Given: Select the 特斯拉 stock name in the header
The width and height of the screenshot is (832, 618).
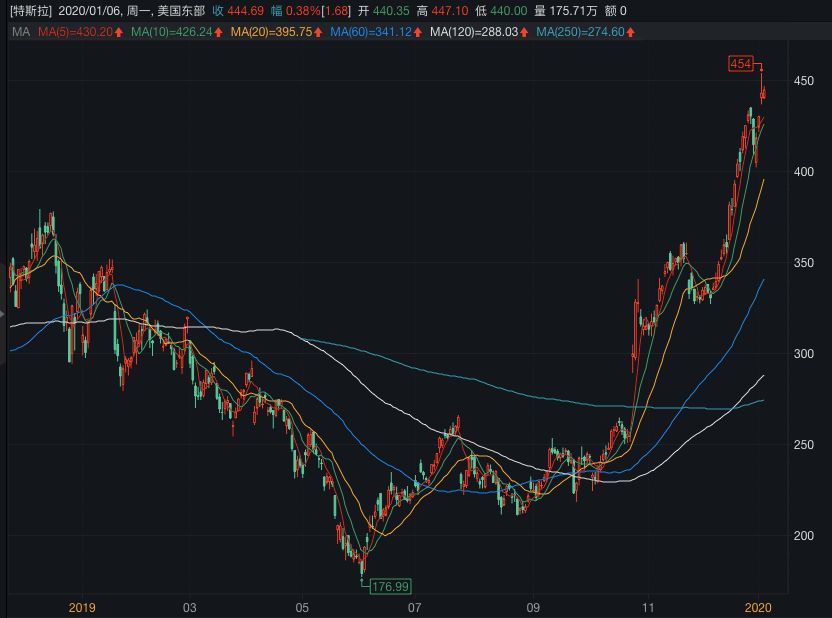Looking at the screenshot, I should [30, 11].
